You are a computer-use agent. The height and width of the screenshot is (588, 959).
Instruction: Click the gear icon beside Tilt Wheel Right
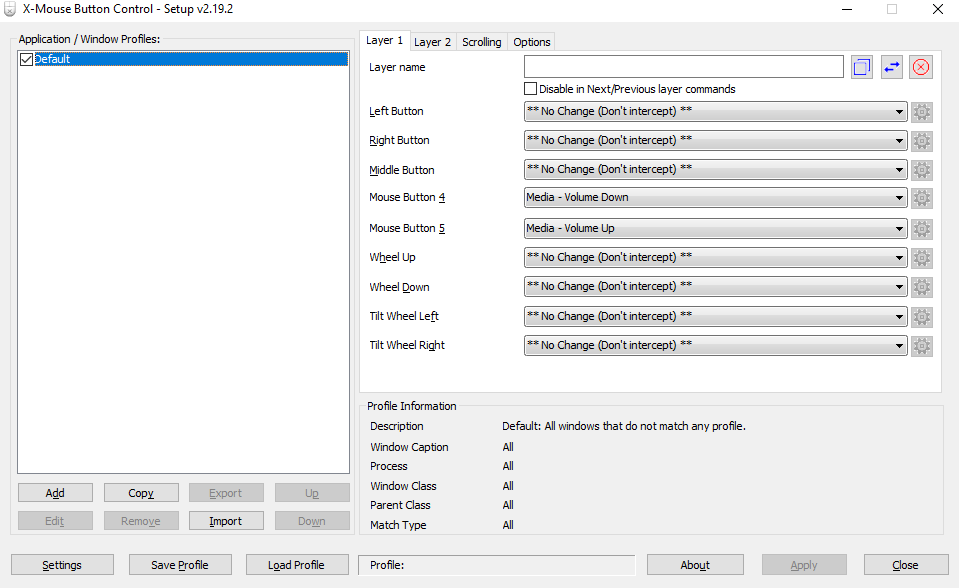922,346
